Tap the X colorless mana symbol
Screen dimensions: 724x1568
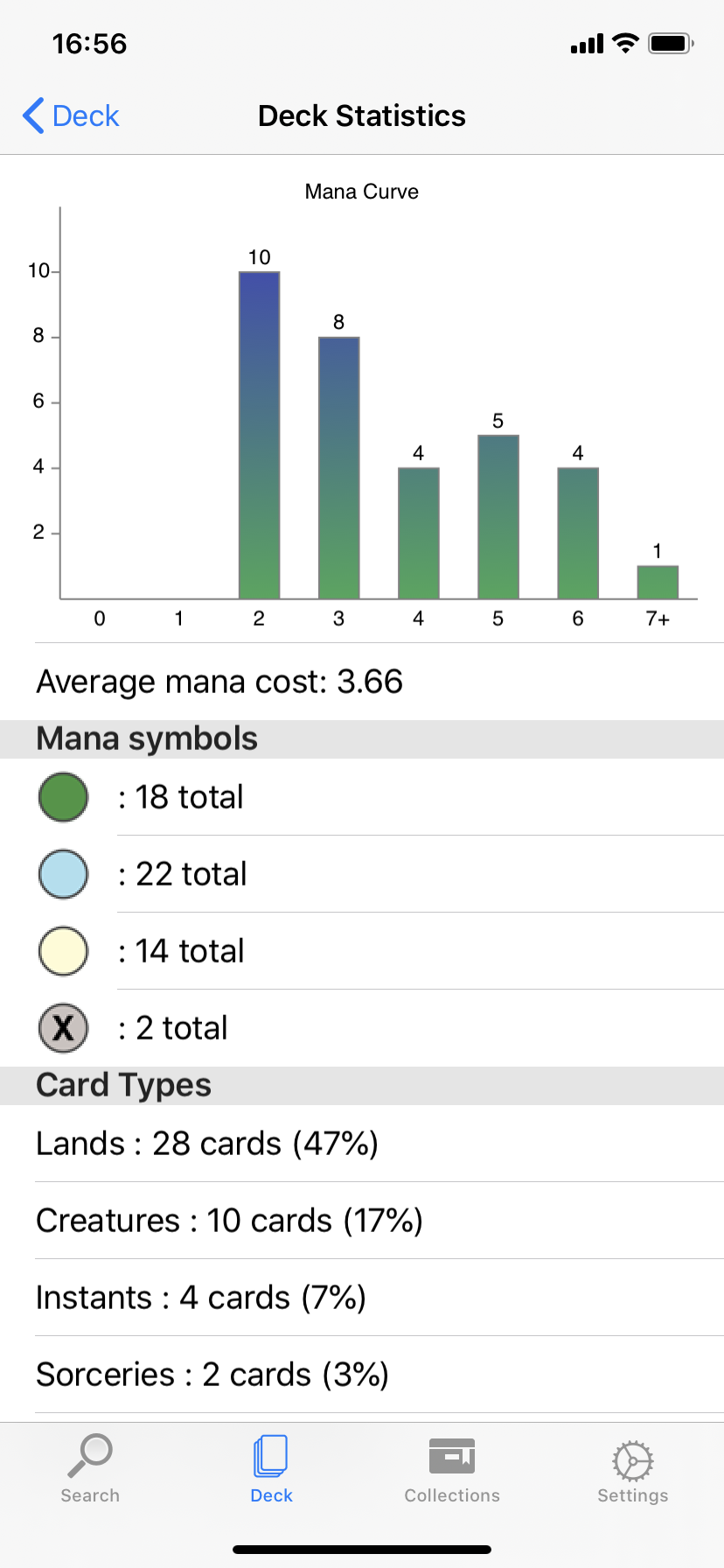pos(63,1028)
